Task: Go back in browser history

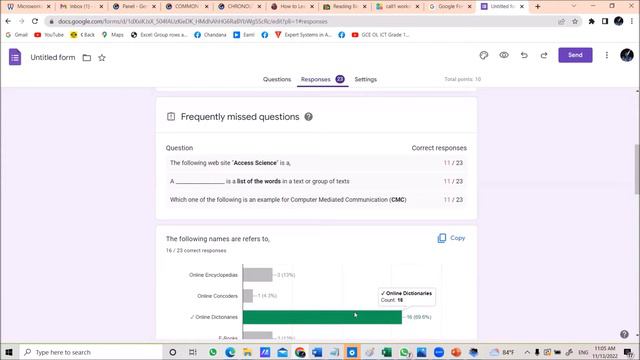Action: pos(9,21)
